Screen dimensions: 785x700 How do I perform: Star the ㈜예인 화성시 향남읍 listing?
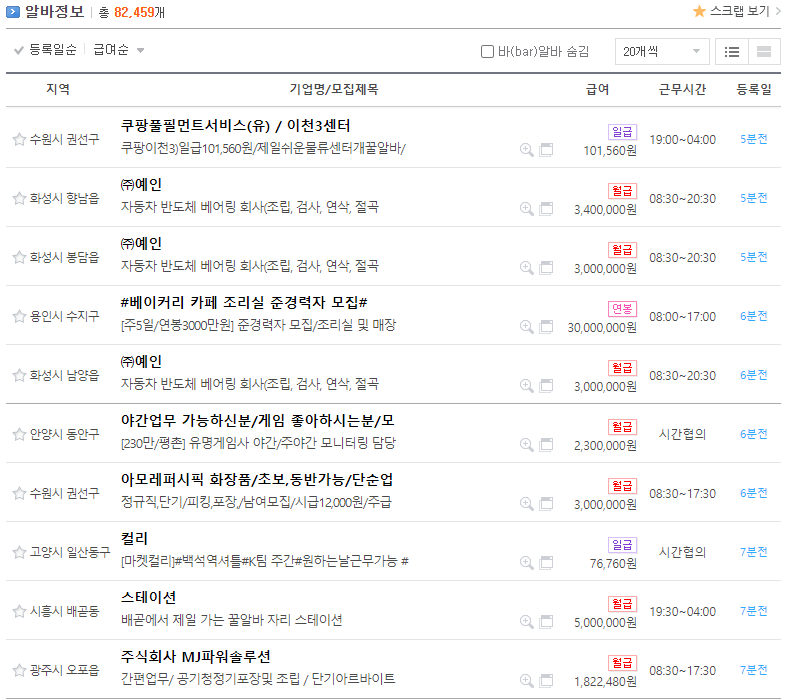[19, 198]
